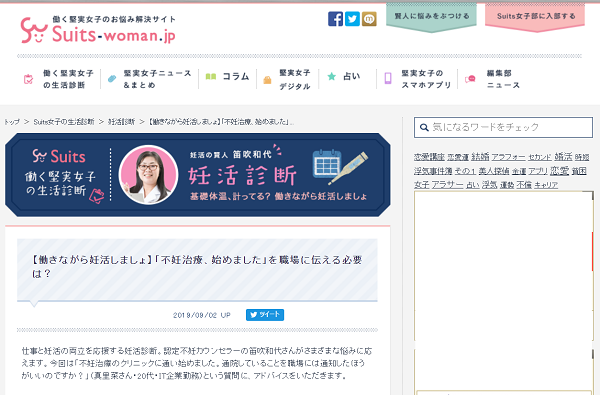Click the セカンド tag link
Viewport: 600px width, 395px height.
(x=540, y=157)
